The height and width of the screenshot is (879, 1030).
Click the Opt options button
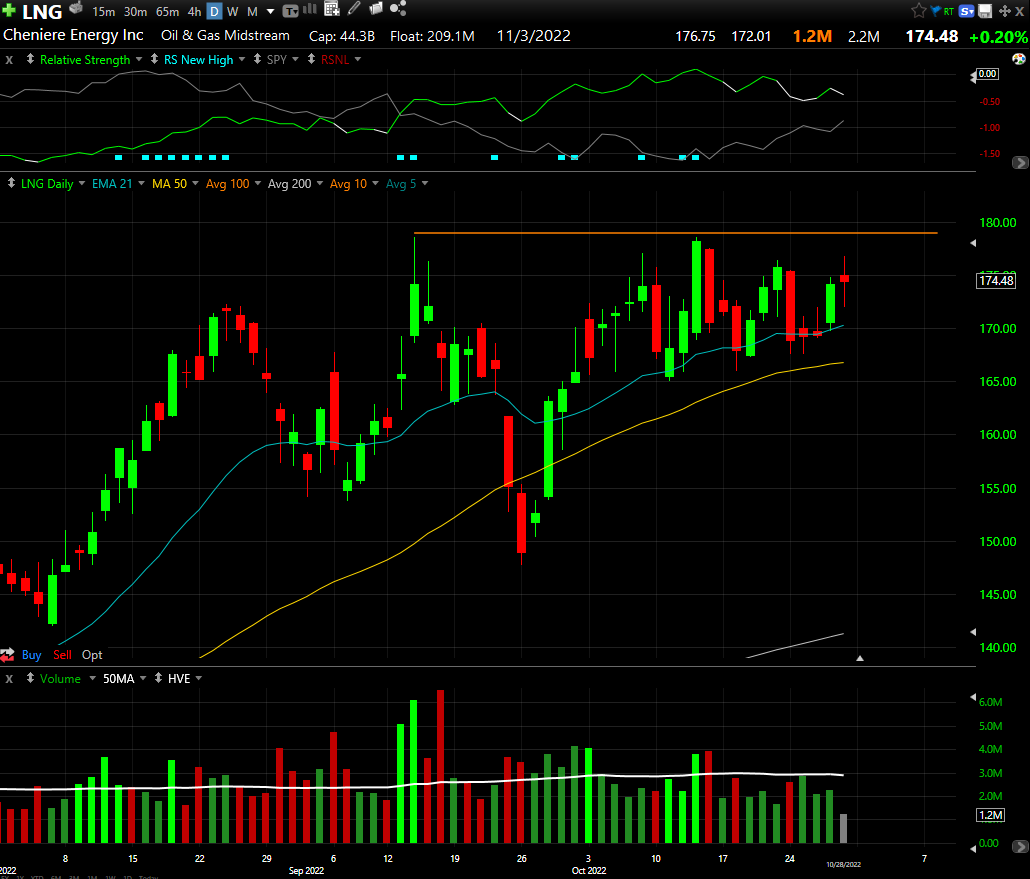click(92, 654)
